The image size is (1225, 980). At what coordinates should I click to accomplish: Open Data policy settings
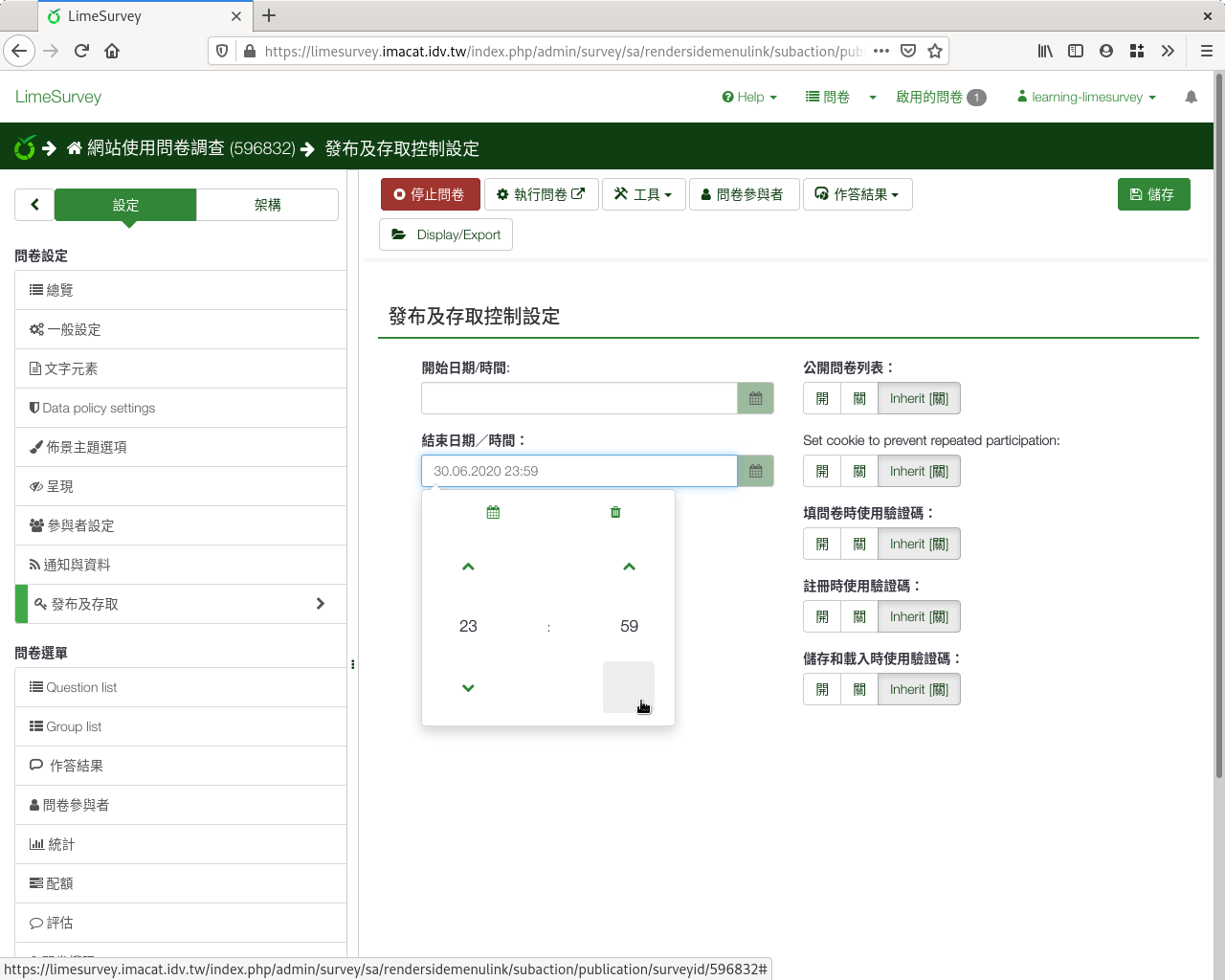click(x=181, y=408)
